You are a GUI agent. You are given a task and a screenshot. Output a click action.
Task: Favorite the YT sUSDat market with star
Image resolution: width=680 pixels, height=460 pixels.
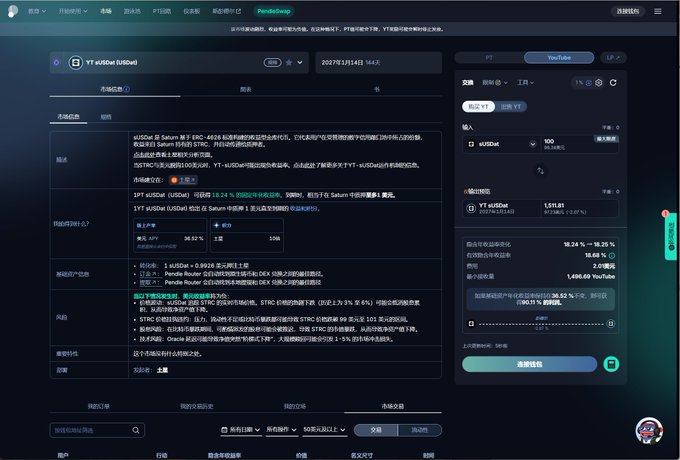click(289, 62)
